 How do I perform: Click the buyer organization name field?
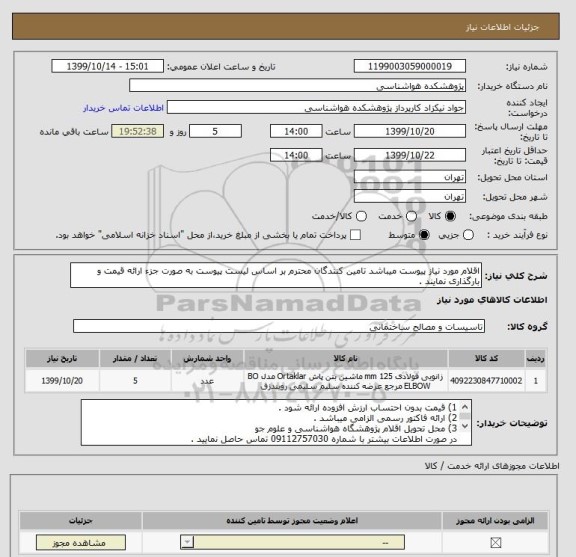pyautogui.click(x=298, y=86)
